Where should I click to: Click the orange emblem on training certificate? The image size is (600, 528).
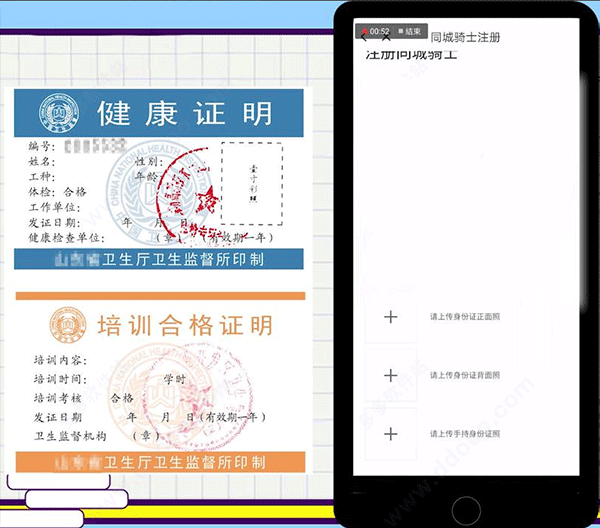(x=63, y=325)
